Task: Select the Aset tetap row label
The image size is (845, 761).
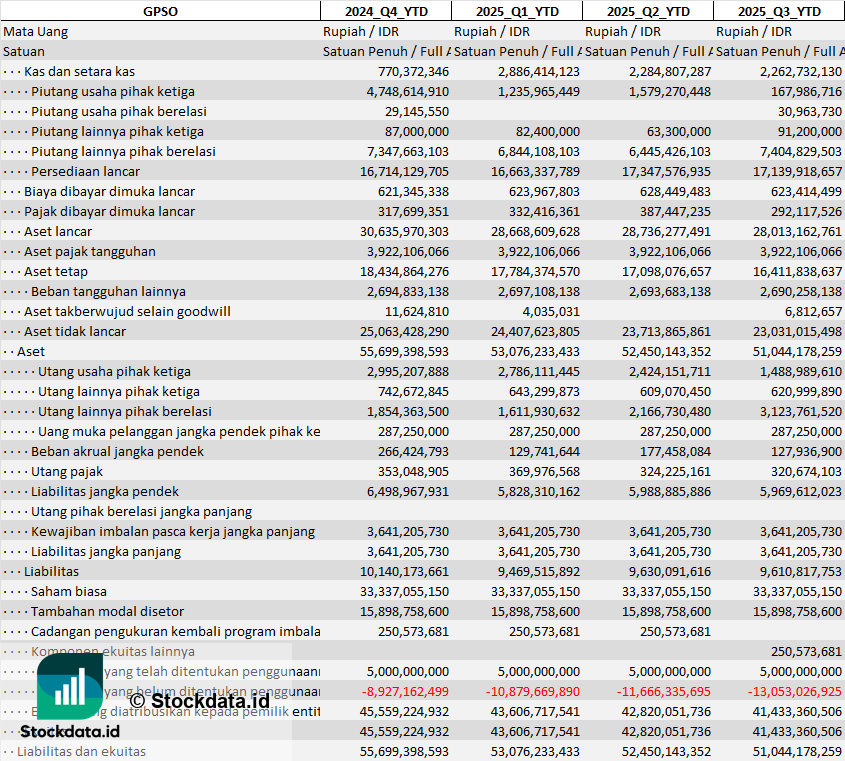Action: [x=56, y=271]
